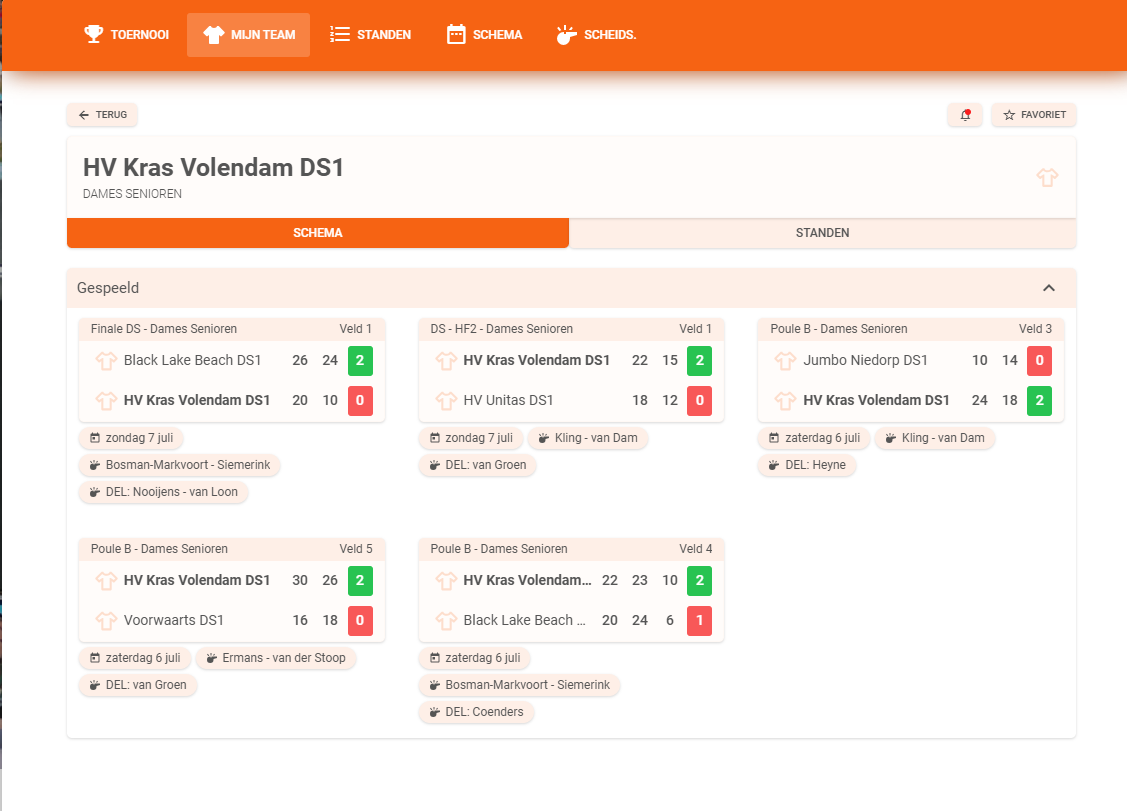Click zaterdag 6 juli chip under Veld 5 match
The width and height of the screenshot is (1127, 811).
(x=135, y=658)
